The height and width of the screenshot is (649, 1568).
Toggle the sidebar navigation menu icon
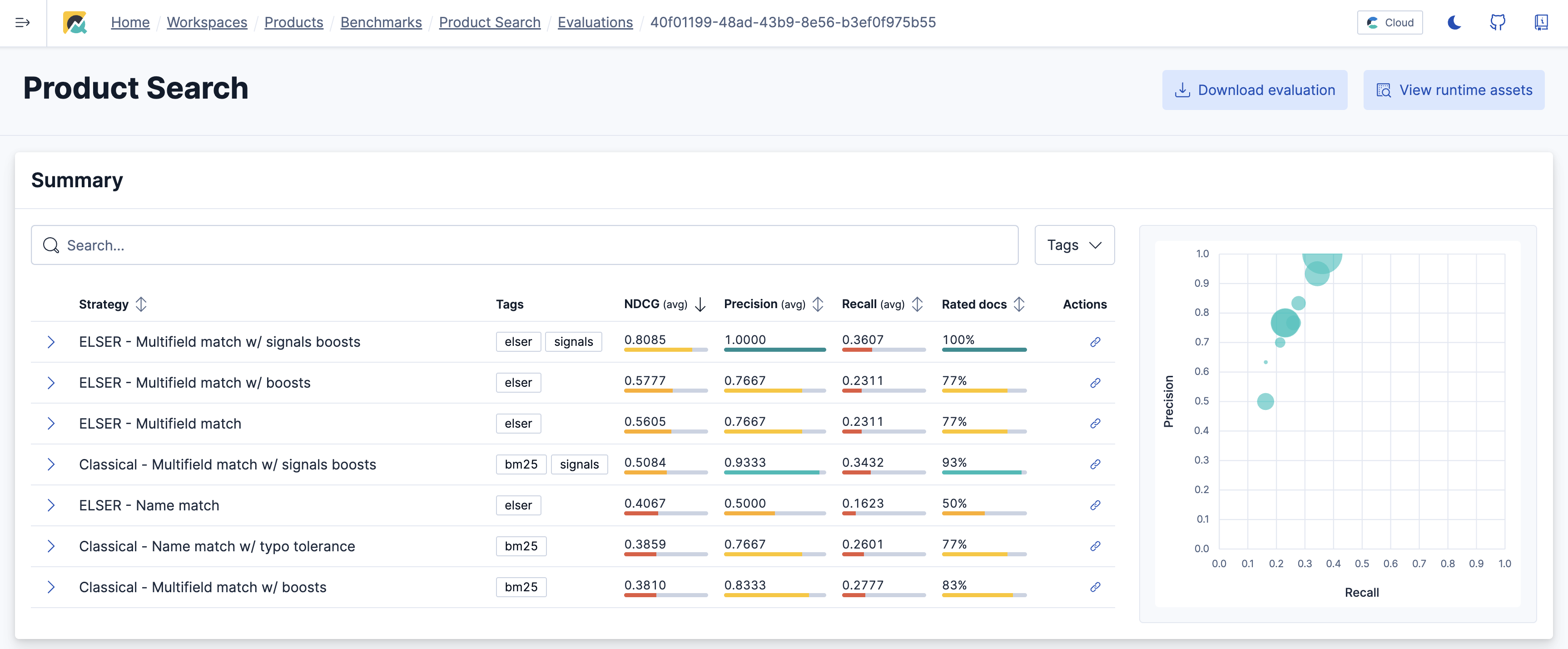click(x=23, y=23)
